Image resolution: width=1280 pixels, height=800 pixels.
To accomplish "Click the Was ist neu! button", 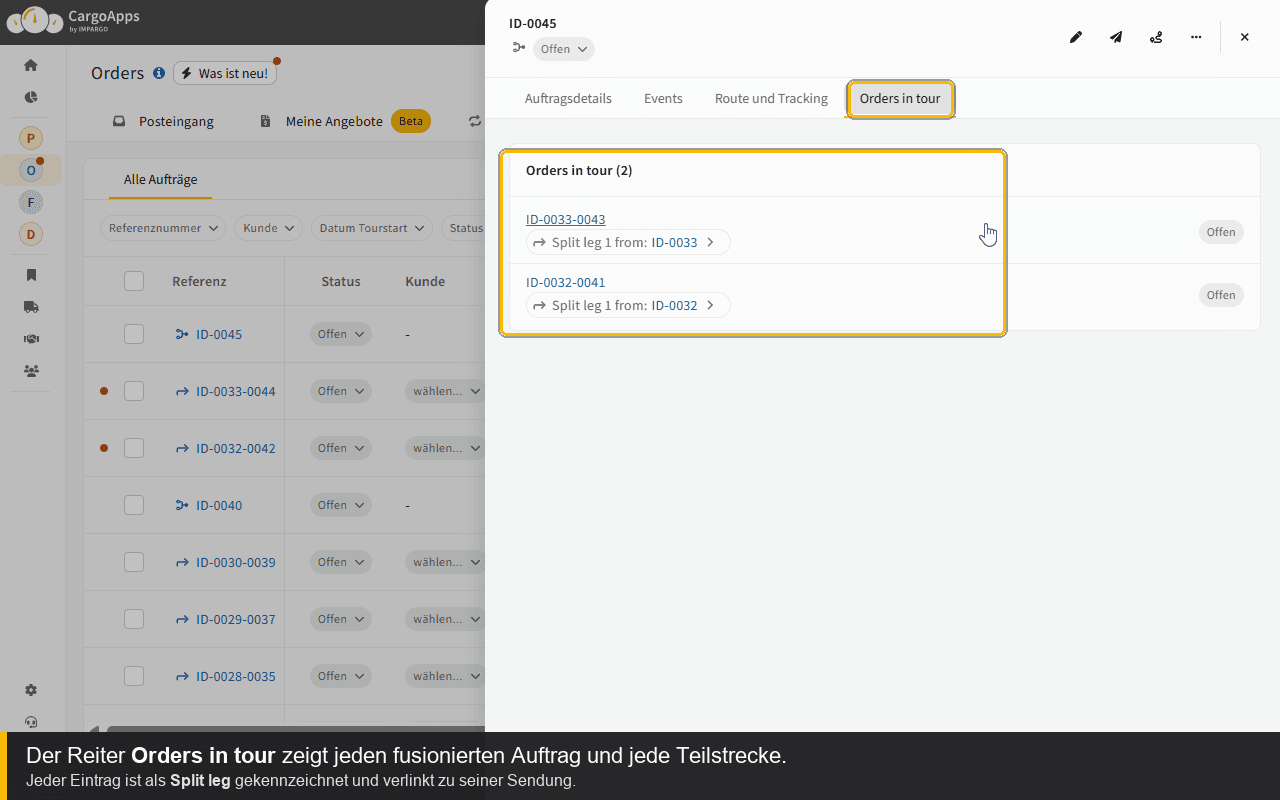I will pyautogui.click(x=225, y=73).
